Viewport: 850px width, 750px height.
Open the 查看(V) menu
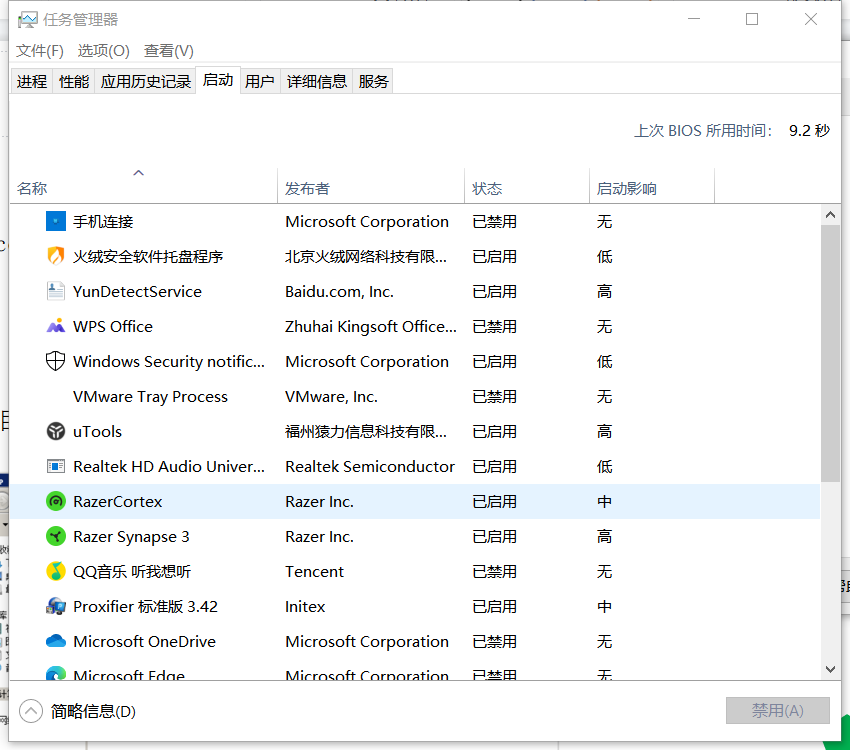pos(169,51)
